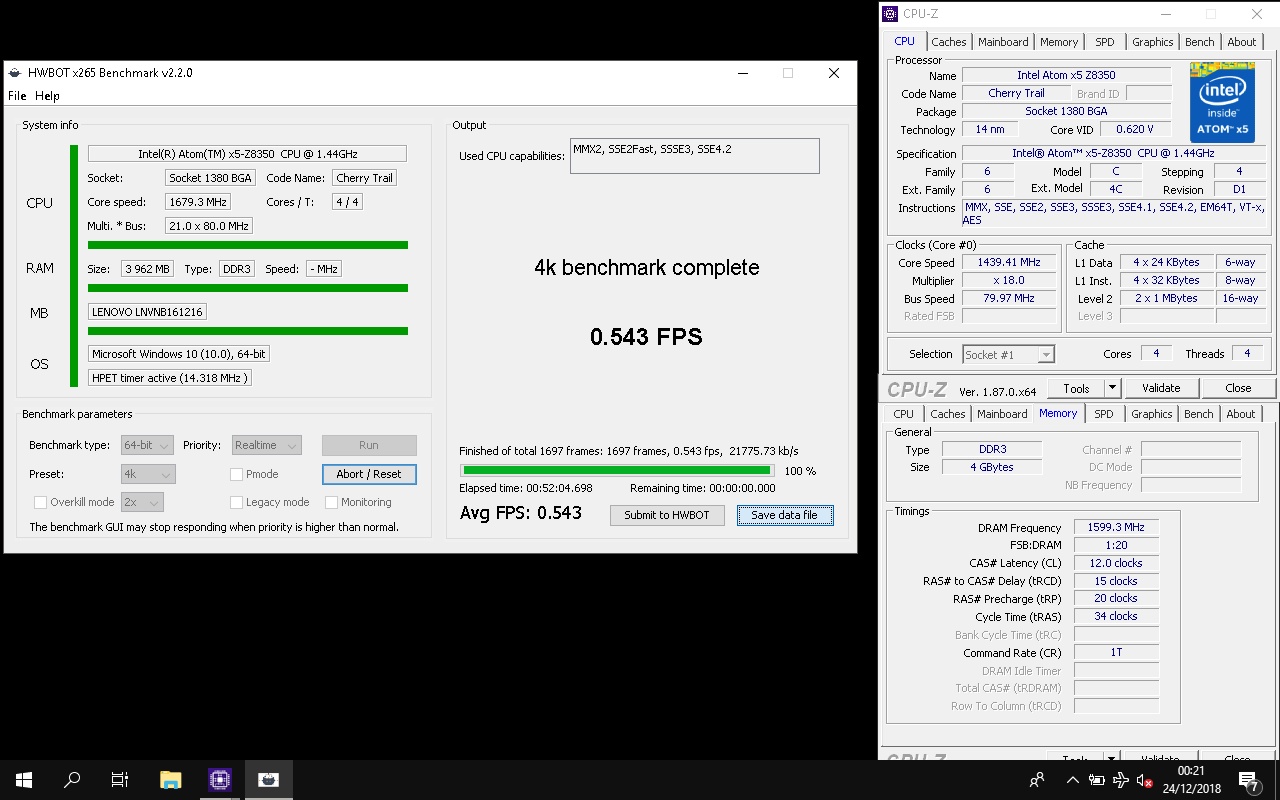
Task: Click Tools button in upper CPU-Z
Action: (1076, 388)
